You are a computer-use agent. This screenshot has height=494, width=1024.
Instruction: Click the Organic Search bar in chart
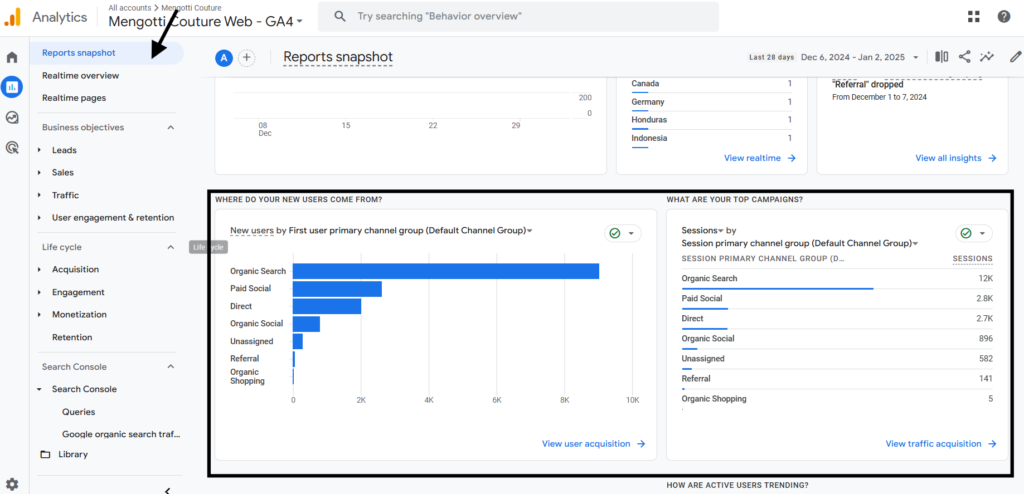click(x=446, y=271)
